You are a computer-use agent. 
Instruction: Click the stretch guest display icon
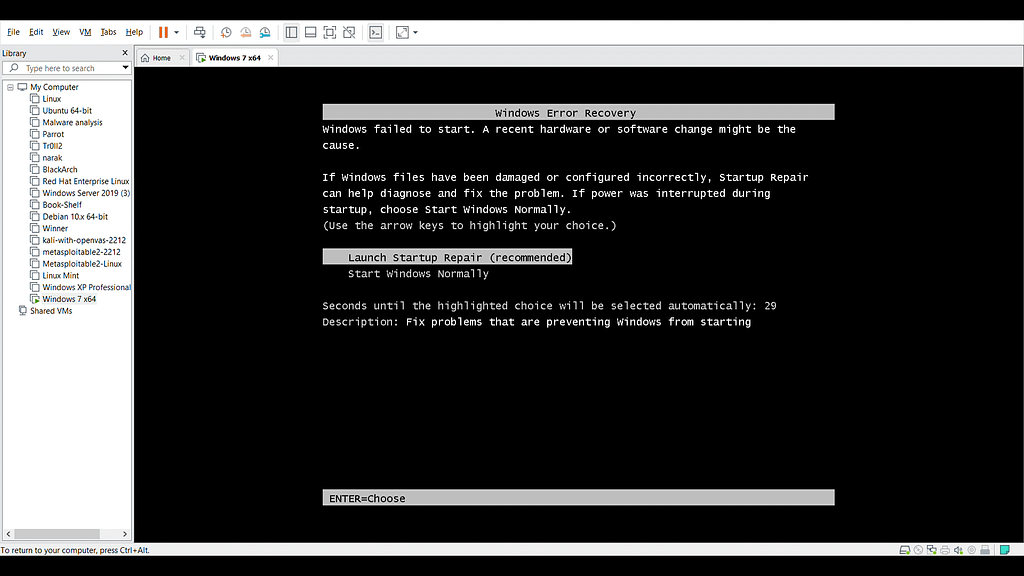(402, 32)
